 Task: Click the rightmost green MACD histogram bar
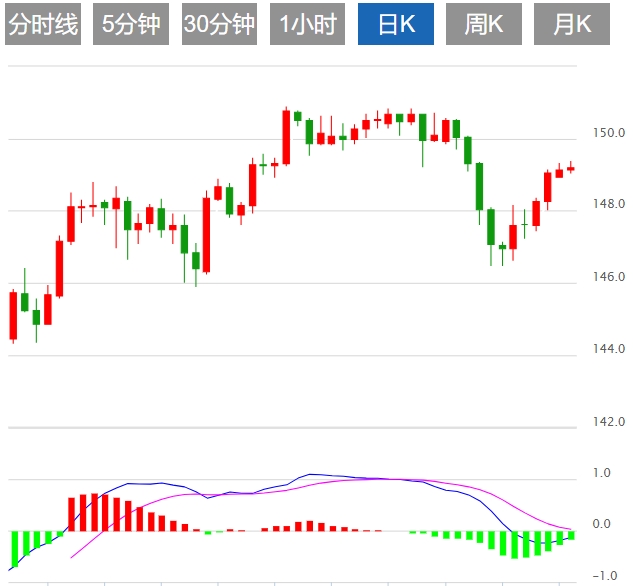pyautogui.click(x=571, y=535)
